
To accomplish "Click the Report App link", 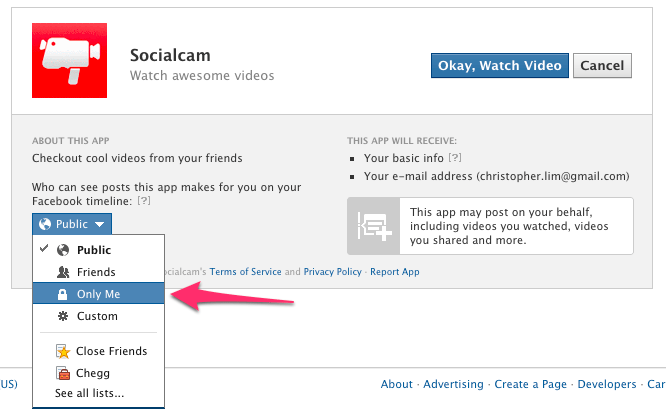I will point(395,271).
